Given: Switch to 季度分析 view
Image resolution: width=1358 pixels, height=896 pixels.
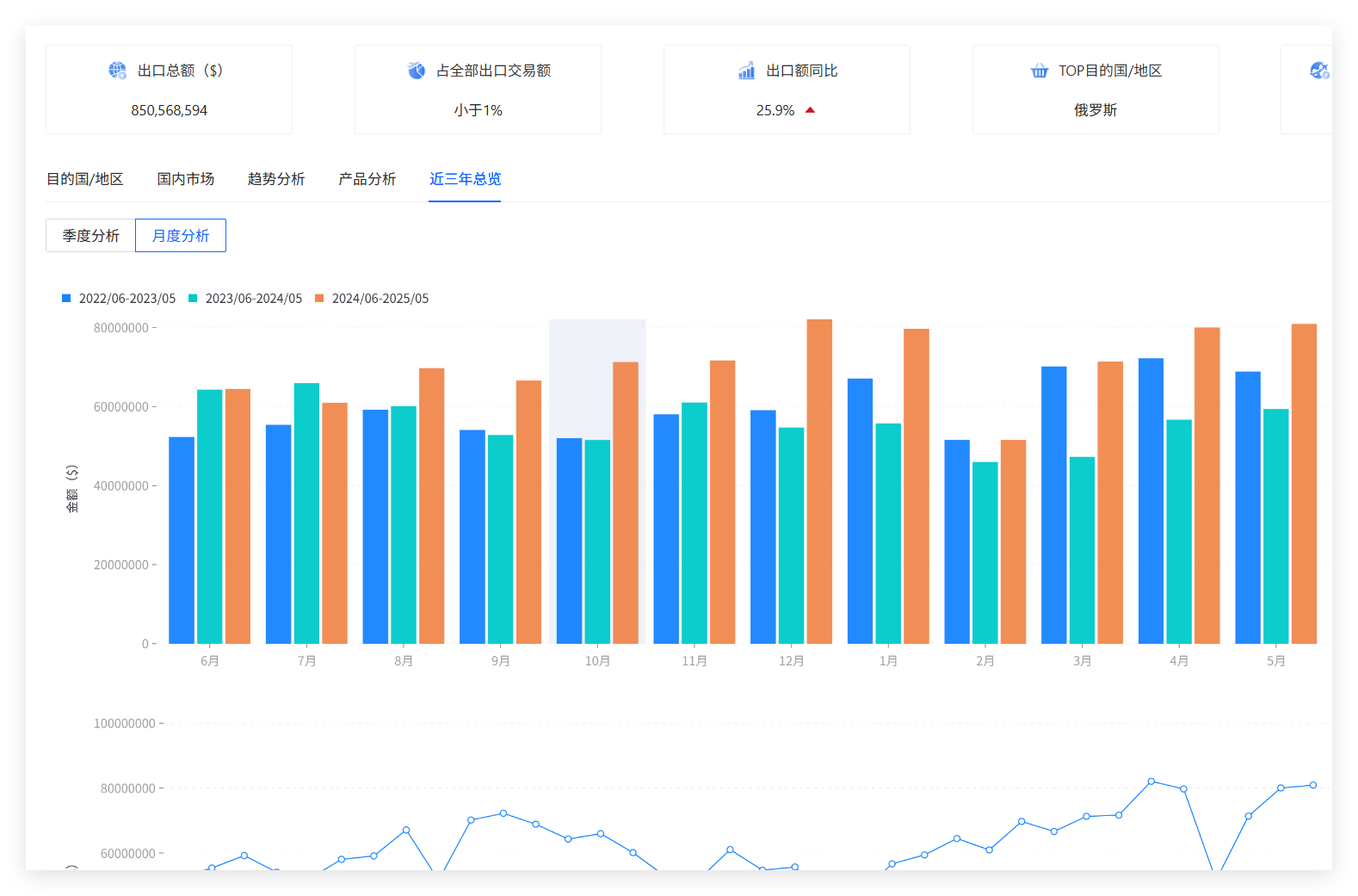Looking at the screenshot, I should pyautogui.click(x=90, y=236).
